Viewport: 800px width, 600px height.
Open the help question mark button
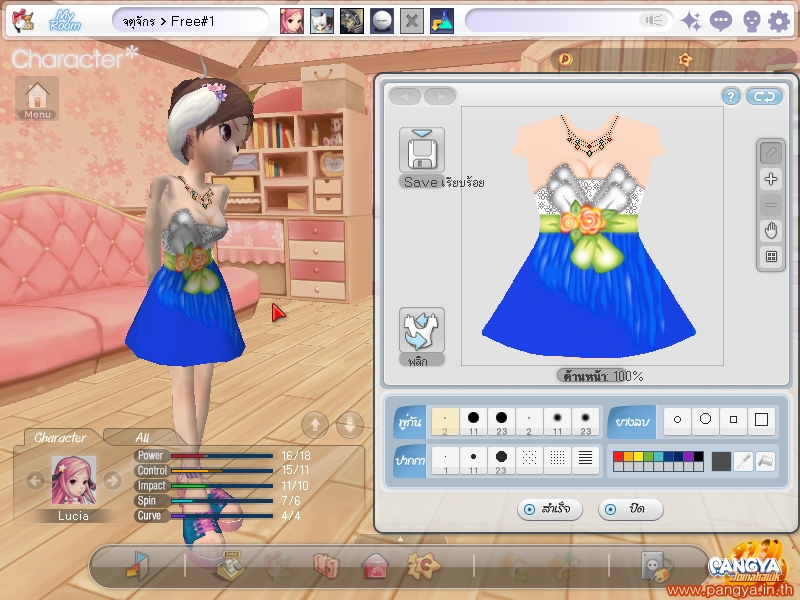click(731, 96)
